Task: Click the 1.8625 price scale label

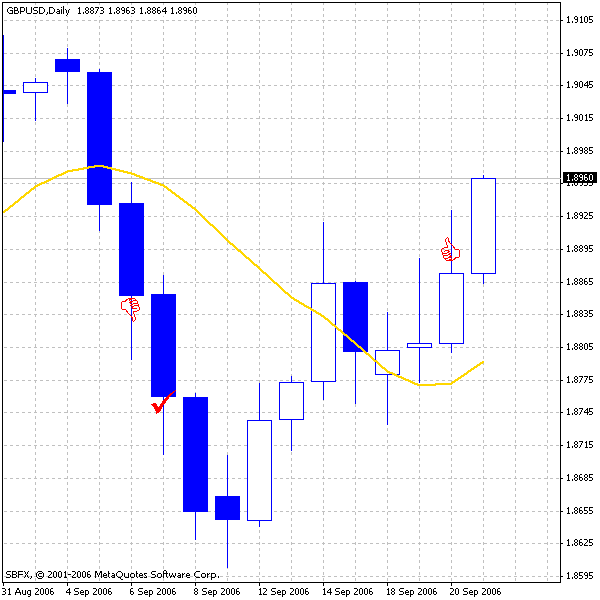Action: tap(580, 543)
